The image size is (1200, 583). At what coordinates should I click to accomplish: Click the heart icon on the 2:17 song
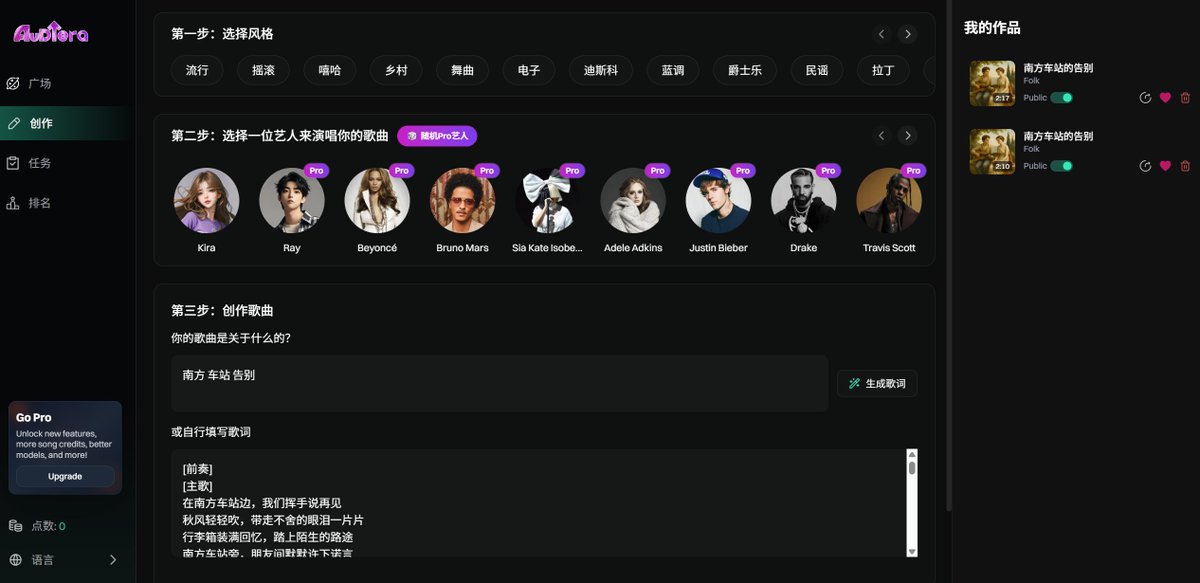[x=1165, y=98]
